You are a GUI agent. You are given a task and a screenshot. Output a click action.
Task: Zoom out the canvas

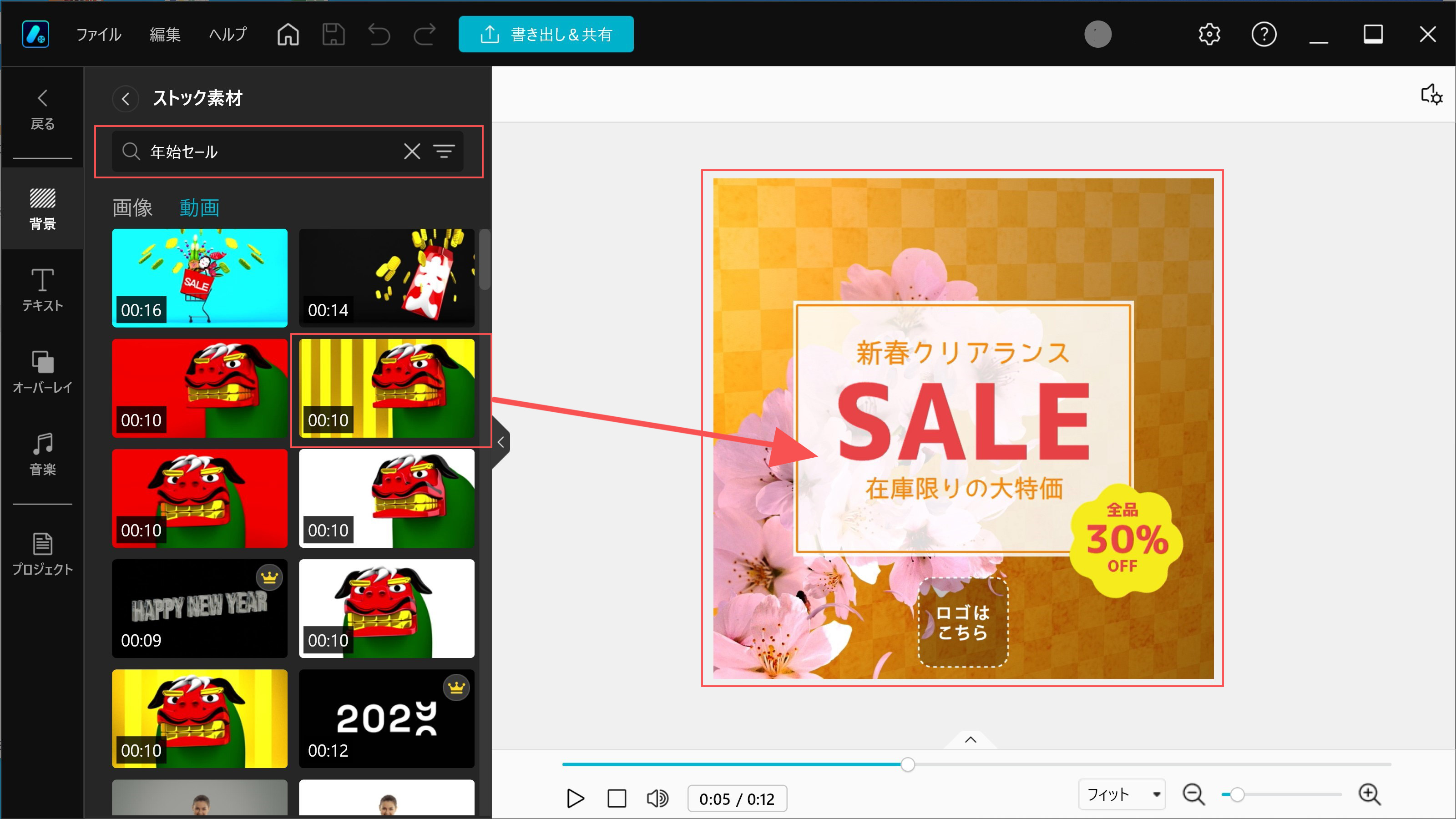(1193, 795)
